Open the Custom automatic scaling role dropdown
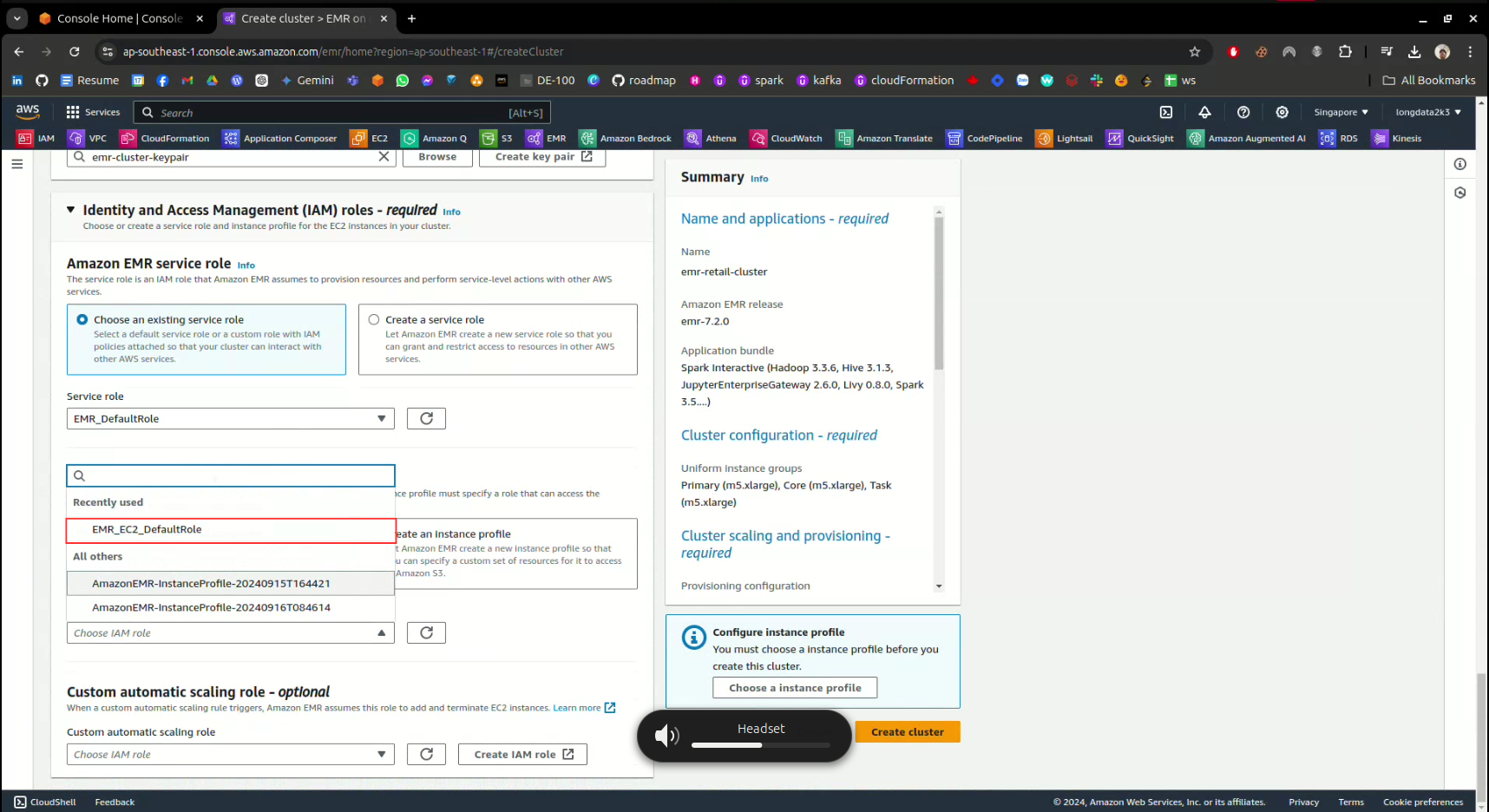1489x812 pixels. 230,755
